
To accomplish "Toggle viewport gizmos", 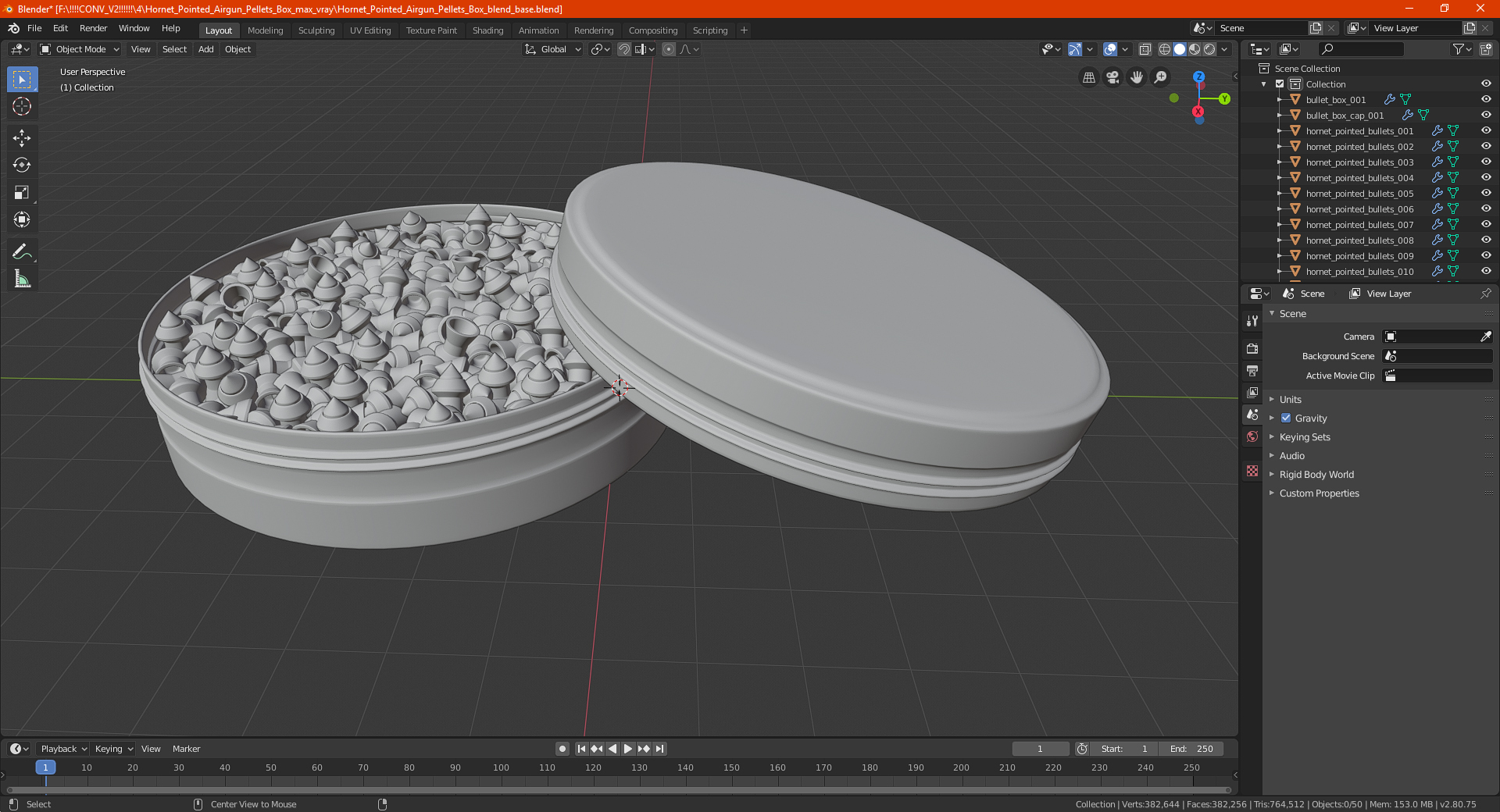I will coord(1075,49).
